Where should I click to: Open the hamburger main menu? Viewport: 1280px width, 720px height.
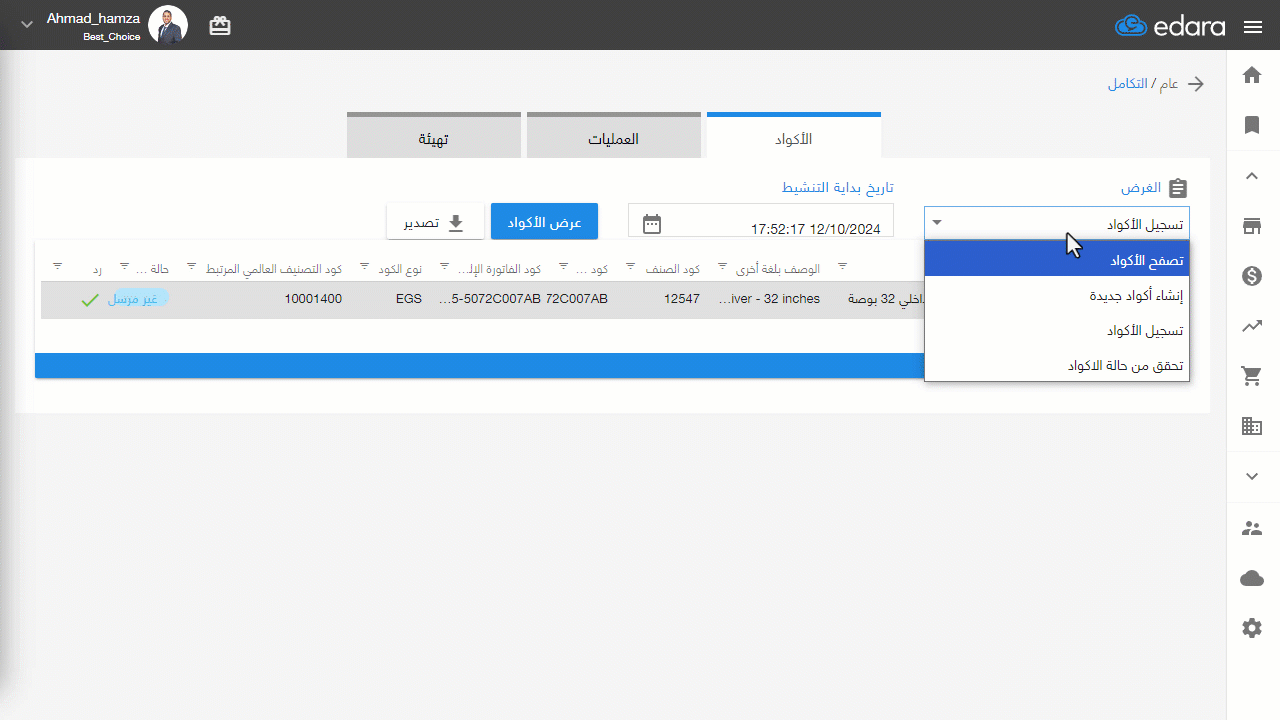1253,27
